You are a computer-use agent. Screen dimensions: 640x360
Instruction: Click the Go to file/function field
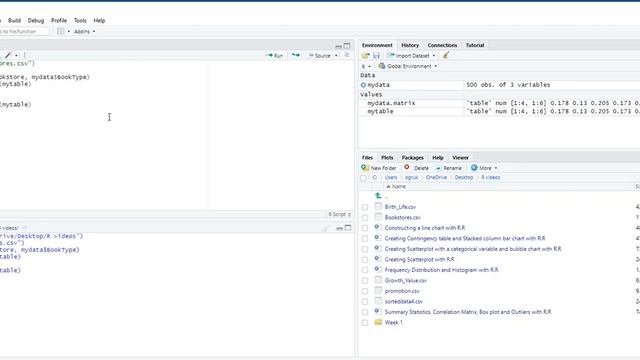click(24, 31)
